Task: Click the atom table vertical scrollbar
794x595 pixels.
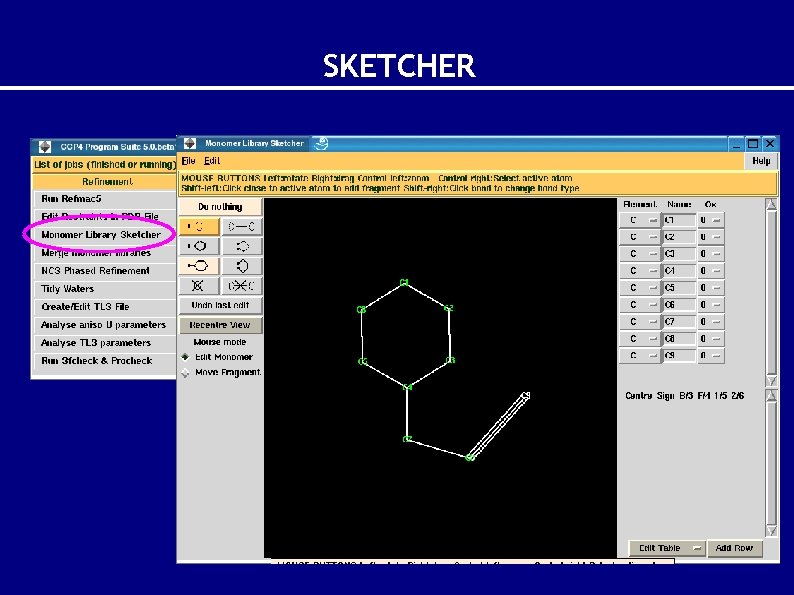Action: (x=770, y=290)
